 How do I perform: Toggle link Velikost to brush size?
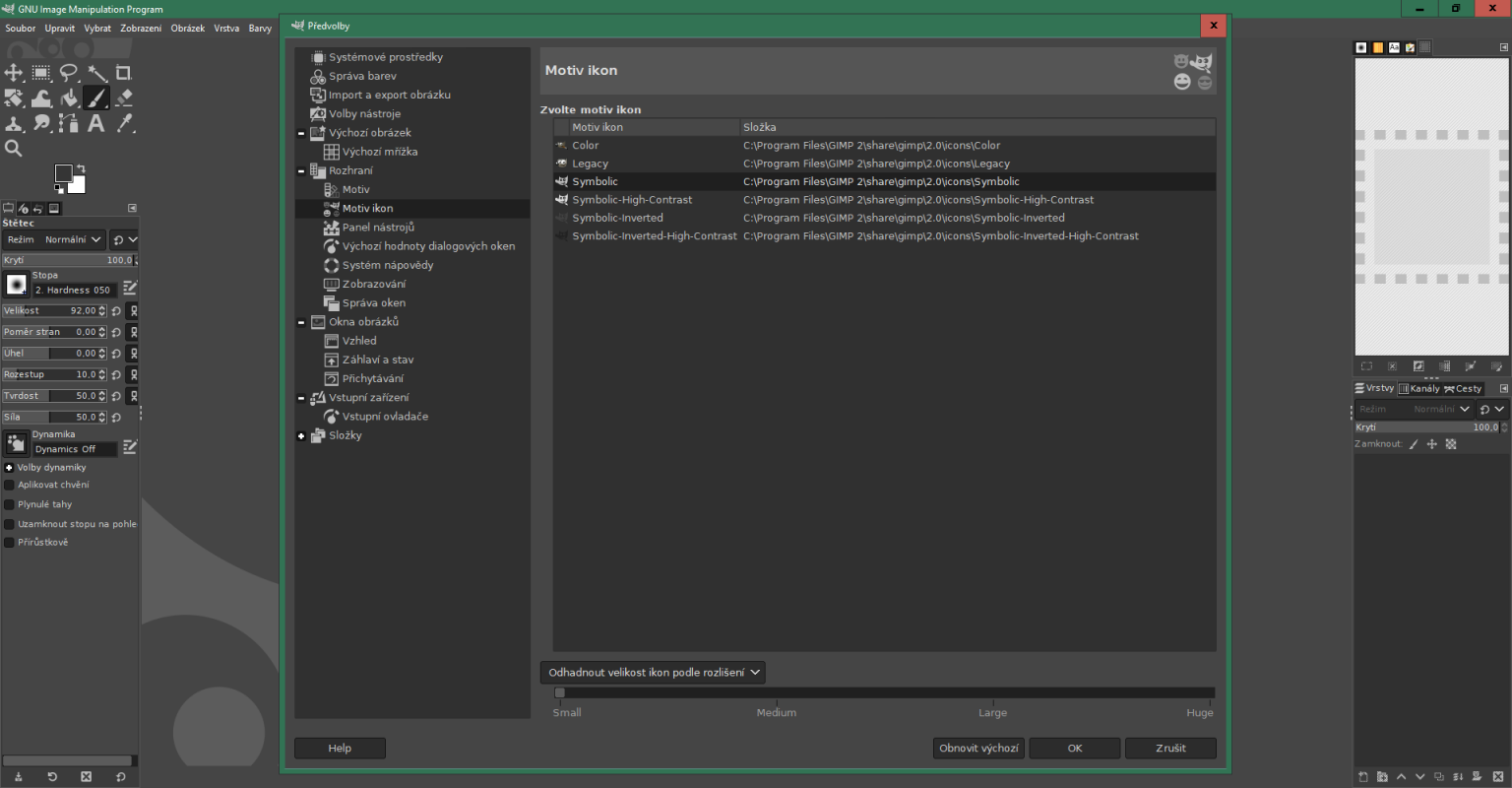click(134, 311)
